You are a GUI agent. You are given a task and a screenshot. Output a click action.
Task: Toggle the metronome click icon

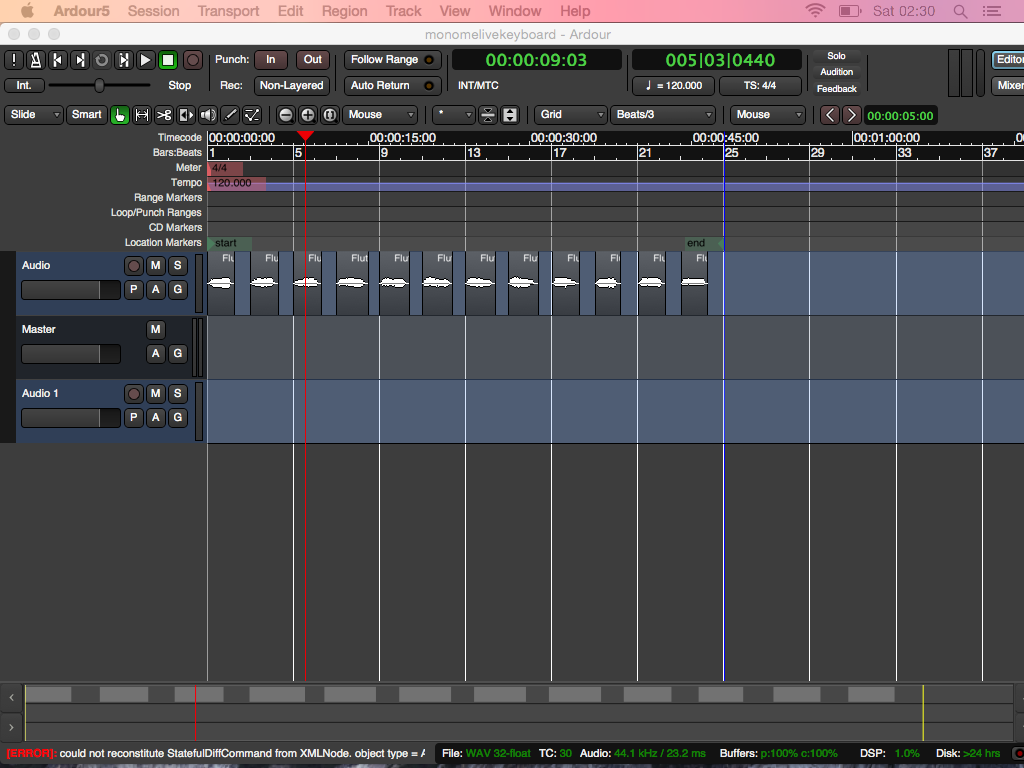tap(36, 60)
